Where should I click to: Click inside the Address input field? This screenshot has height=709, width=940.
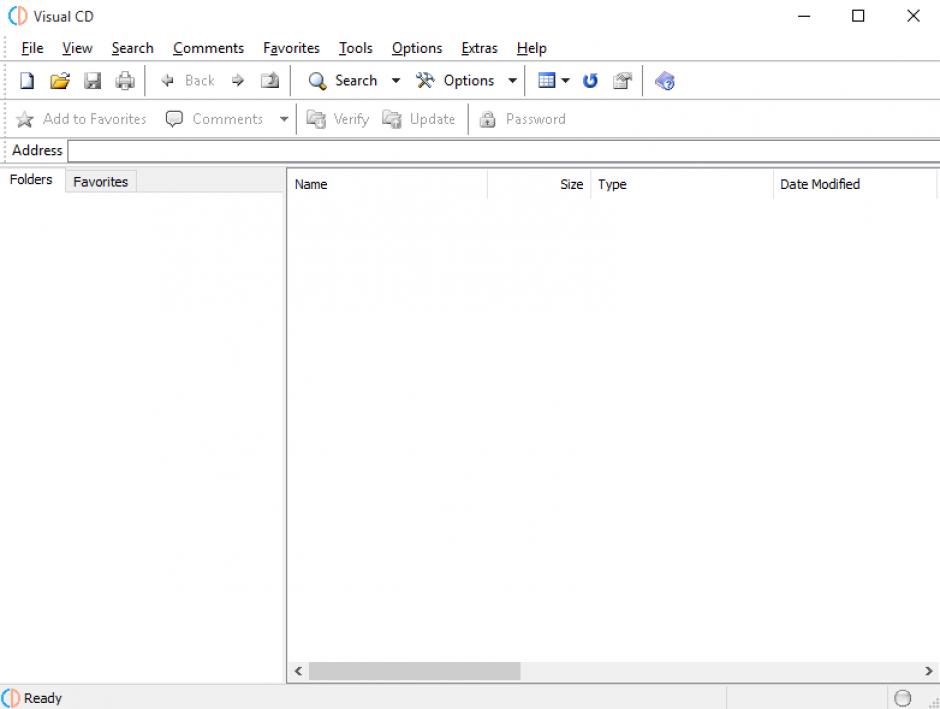coord(504,150)
